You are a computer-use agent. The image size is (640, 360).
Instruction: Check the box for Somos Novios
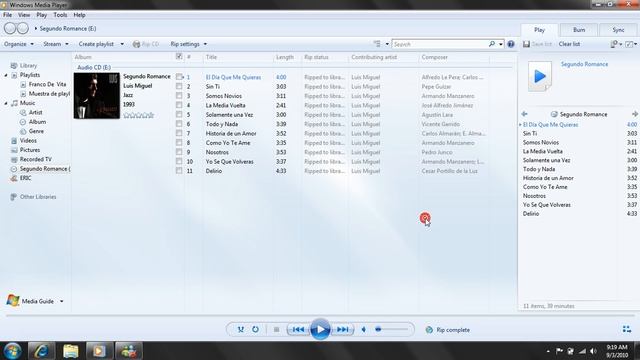pyautogui.click(x=179, y=96)
